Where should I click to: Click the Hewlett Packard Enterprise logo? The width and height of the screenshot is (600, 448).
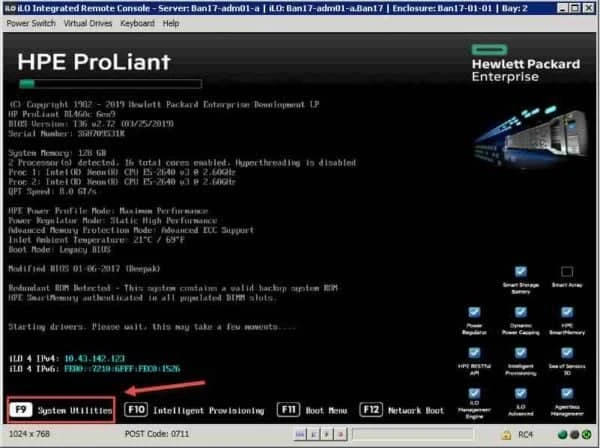click(526, 63)
